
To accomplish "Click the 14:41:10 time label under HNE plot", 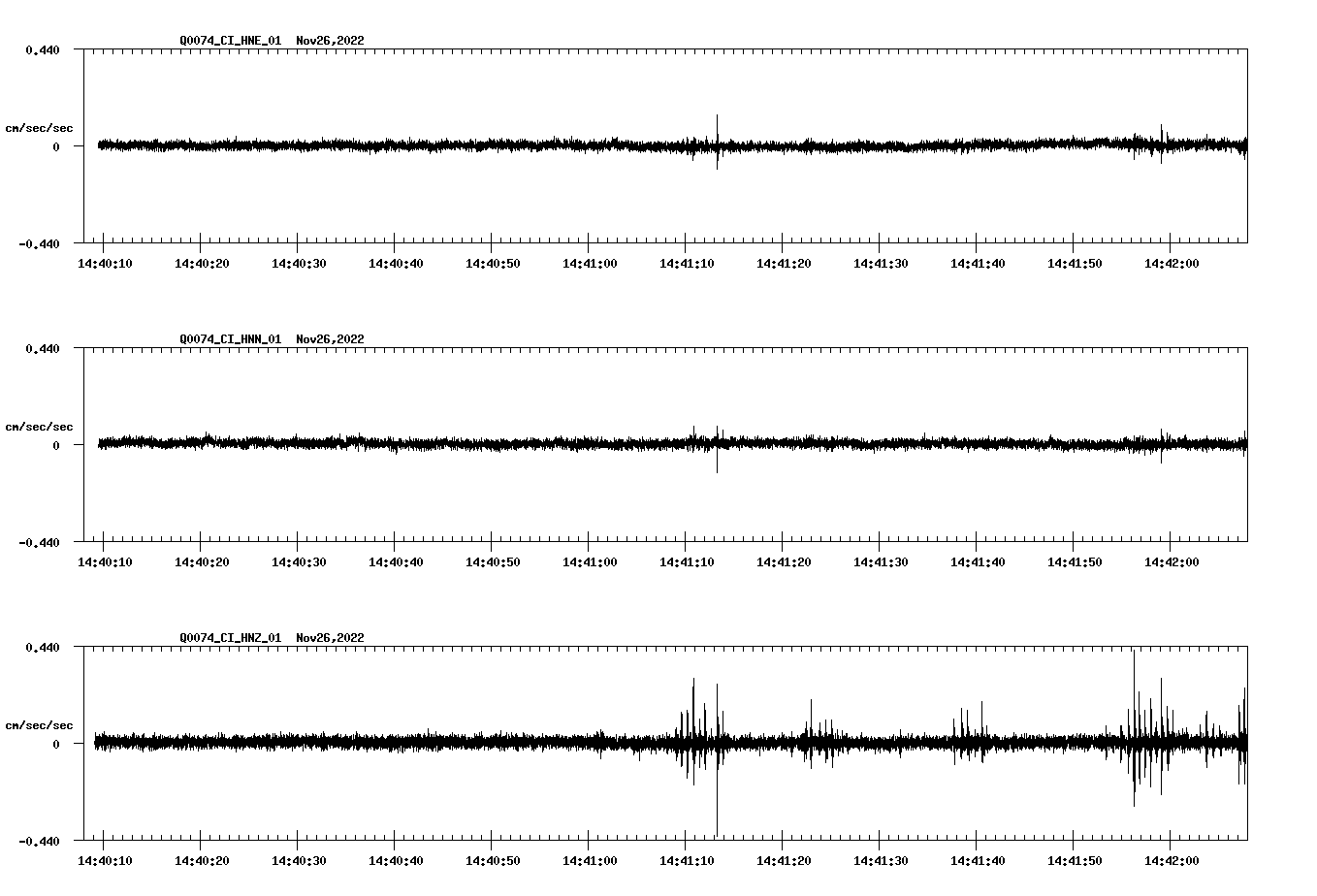I will 687,264.
